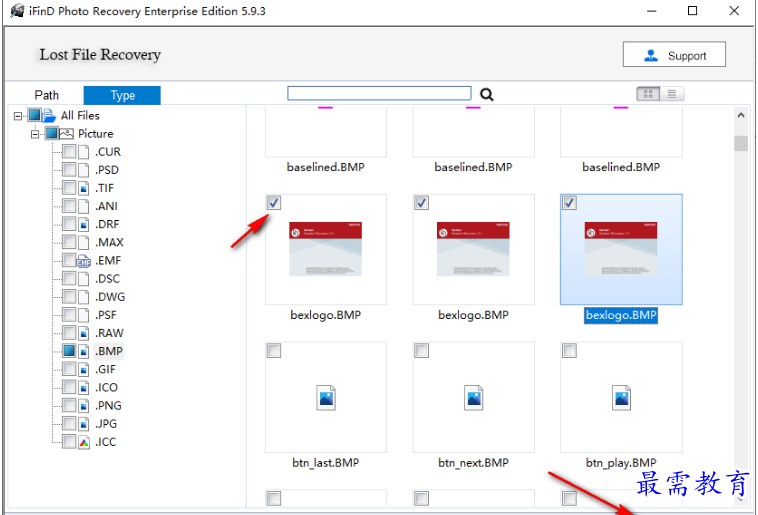Check the .JPG type checkbox

[69, 423]
